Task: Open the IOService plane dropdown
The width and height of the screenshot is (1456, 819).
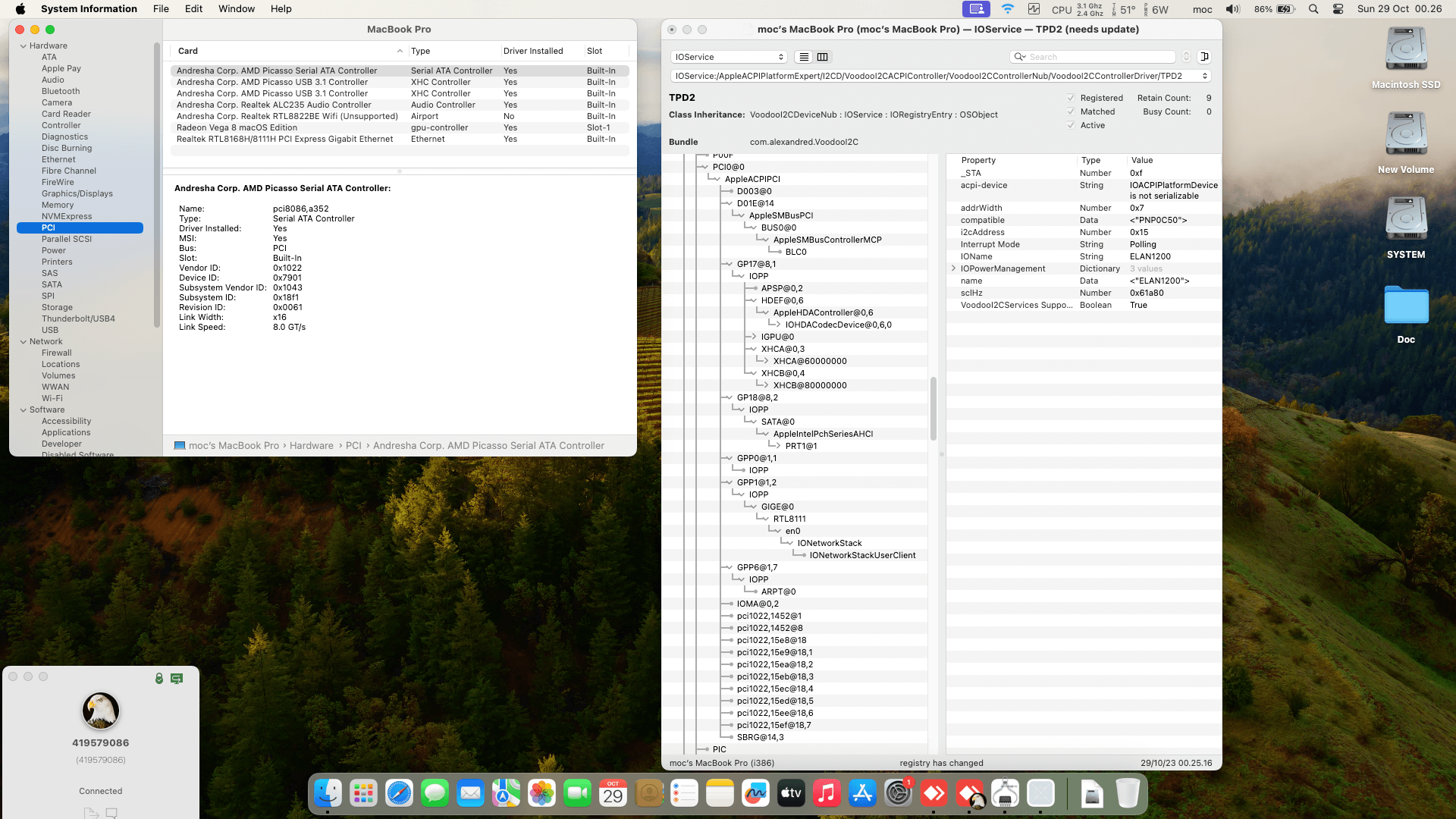Action: pos(729,57)
